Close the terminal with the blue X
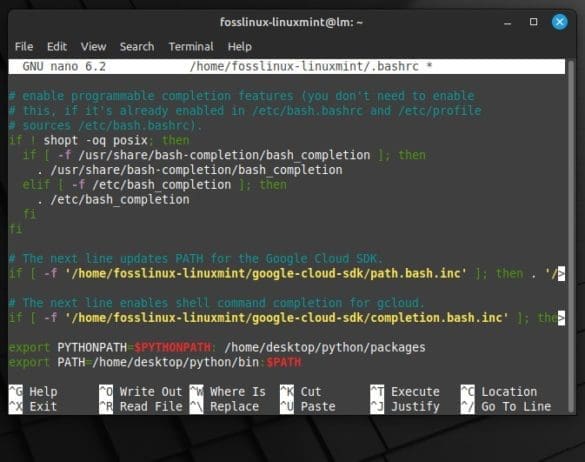This screenshot has height=462, width=585. (560, 22)
